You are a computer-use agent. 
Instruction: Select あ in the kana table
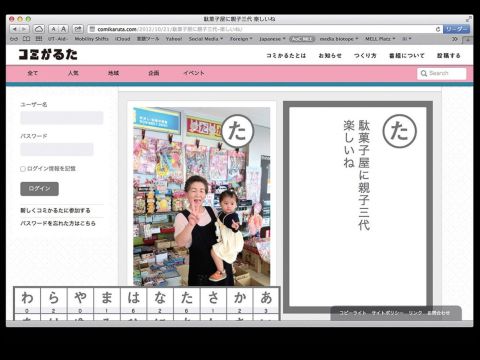pyautogui.click(x=266, y=298)
